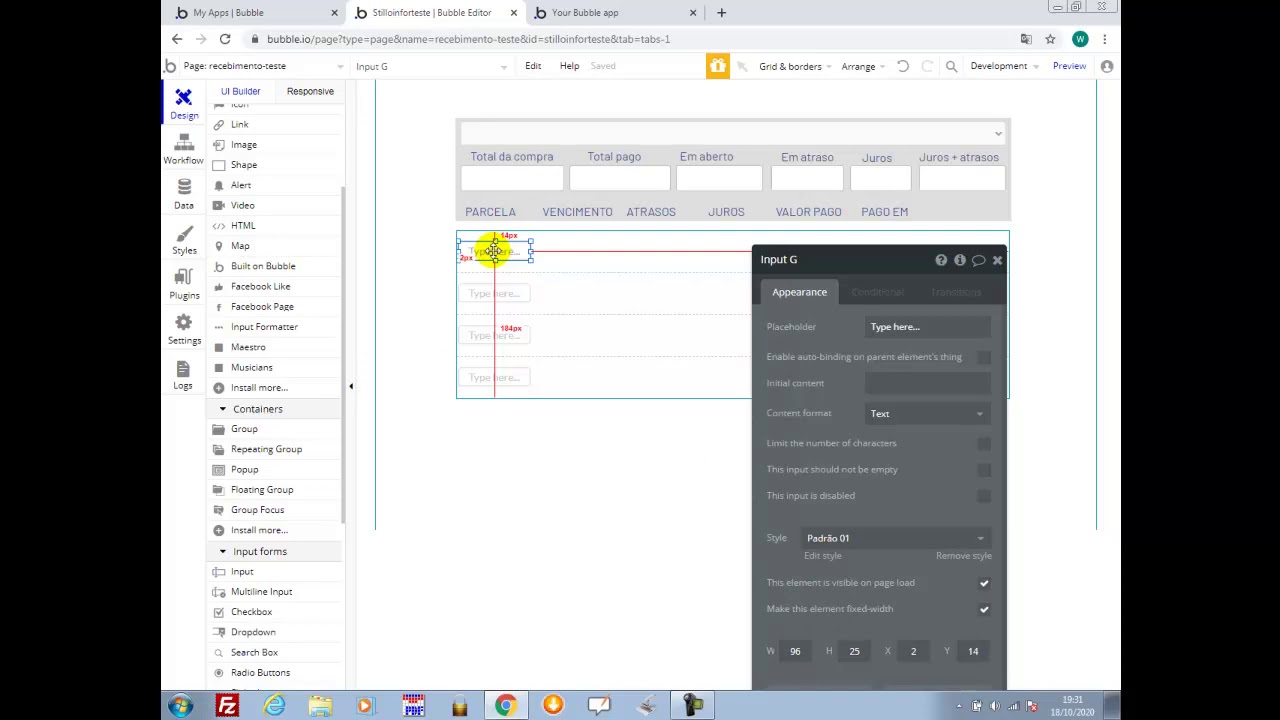Switch to the Conditional tab
The width and height of the screenshot is (1280, 720).
(877, 292)
